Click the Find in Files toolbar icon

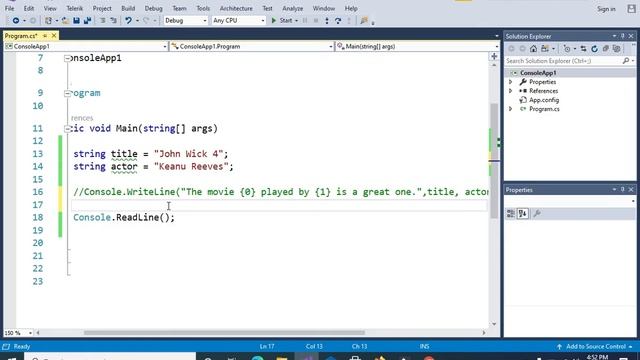point(364,20)
